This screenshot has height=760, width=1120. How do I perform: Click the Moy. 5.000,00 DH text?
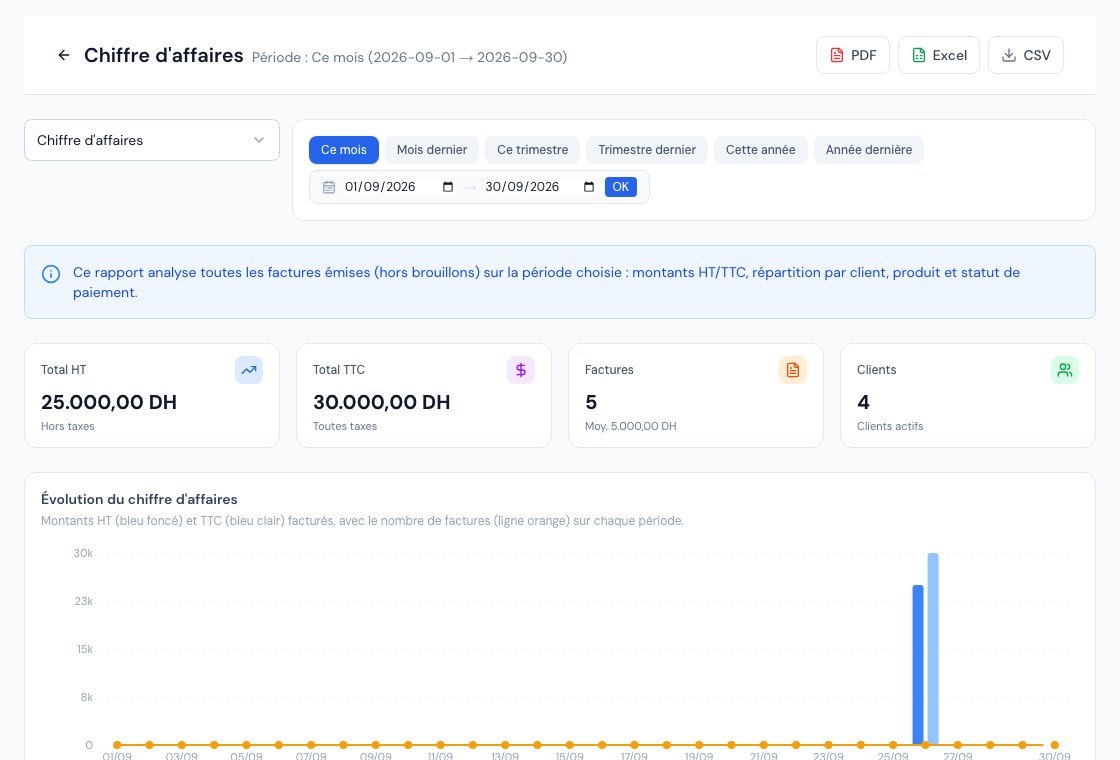(x=631, y=426)
